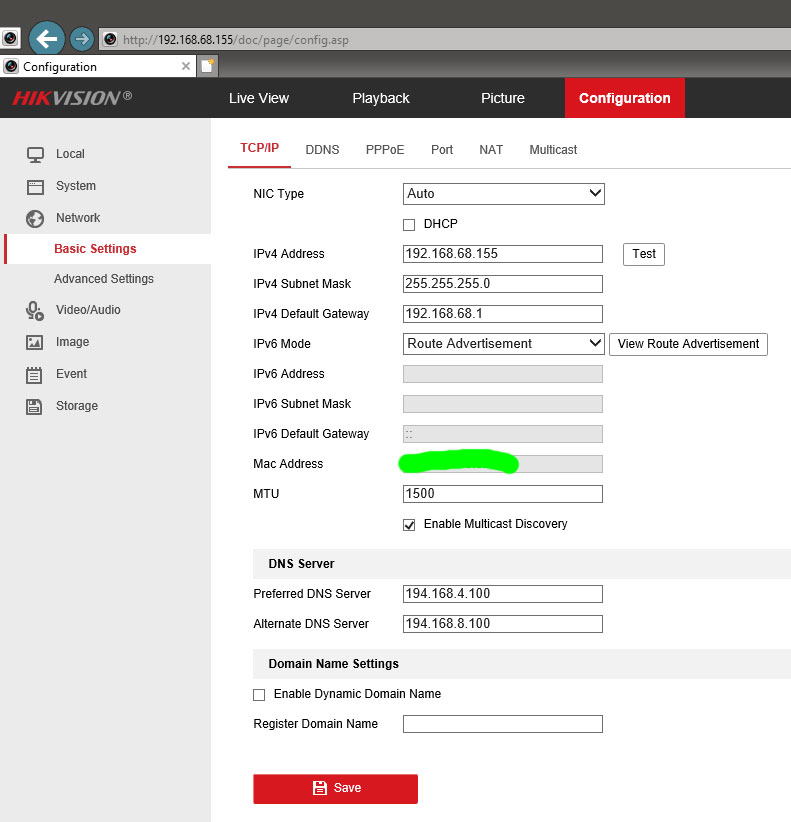Click the site favicon in the address bar

(x=110, y=39)
